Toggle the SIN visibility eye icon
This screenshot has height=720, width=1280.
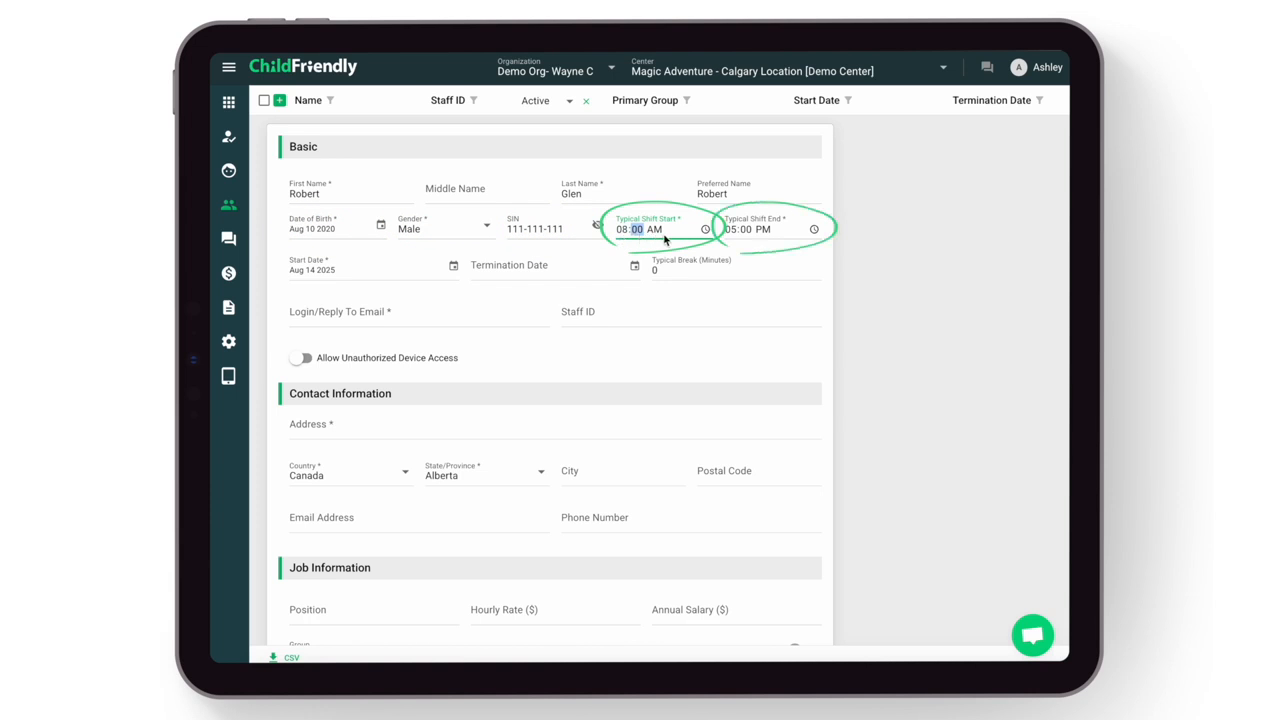(x=596, y=225)
